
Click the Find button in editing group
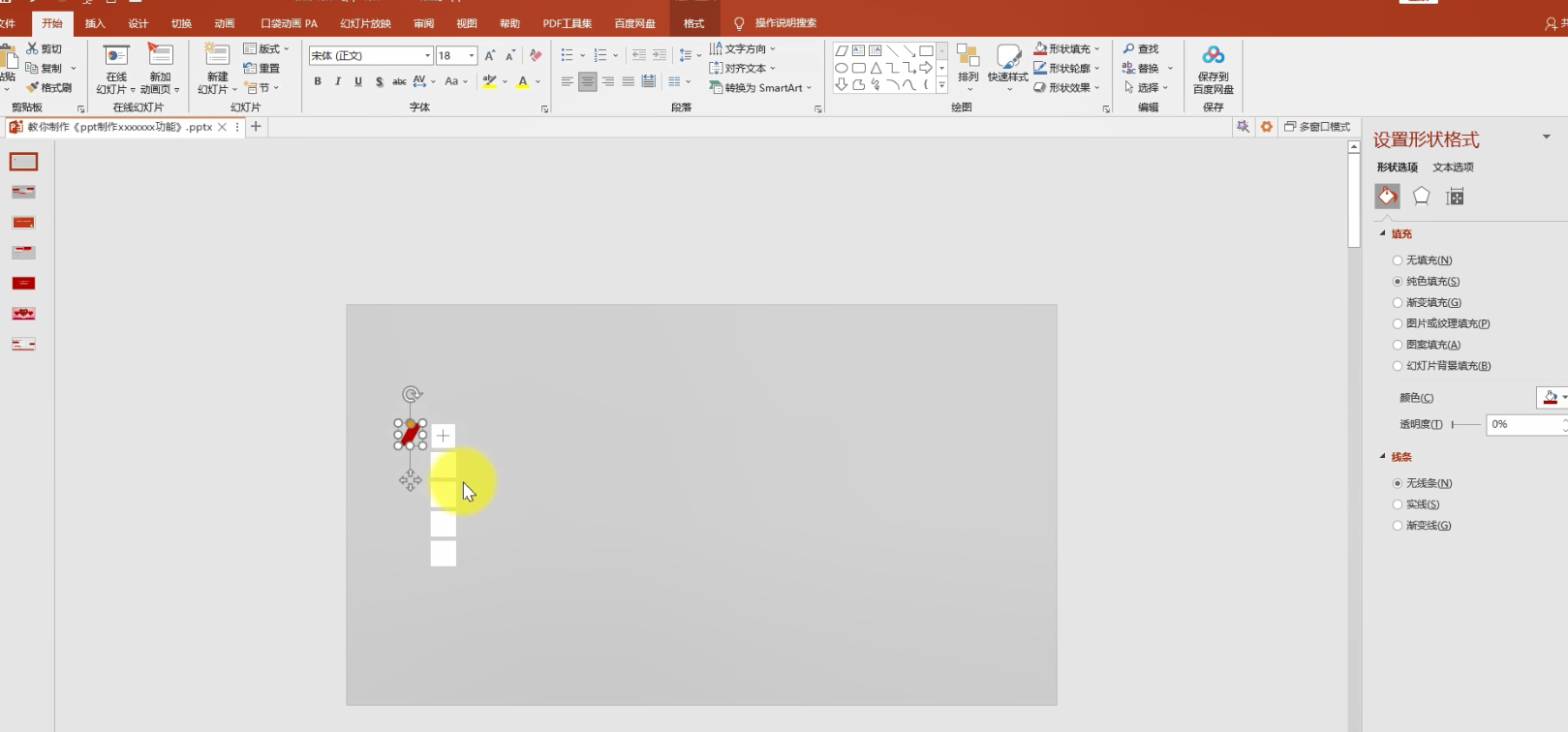(1141, 48)
